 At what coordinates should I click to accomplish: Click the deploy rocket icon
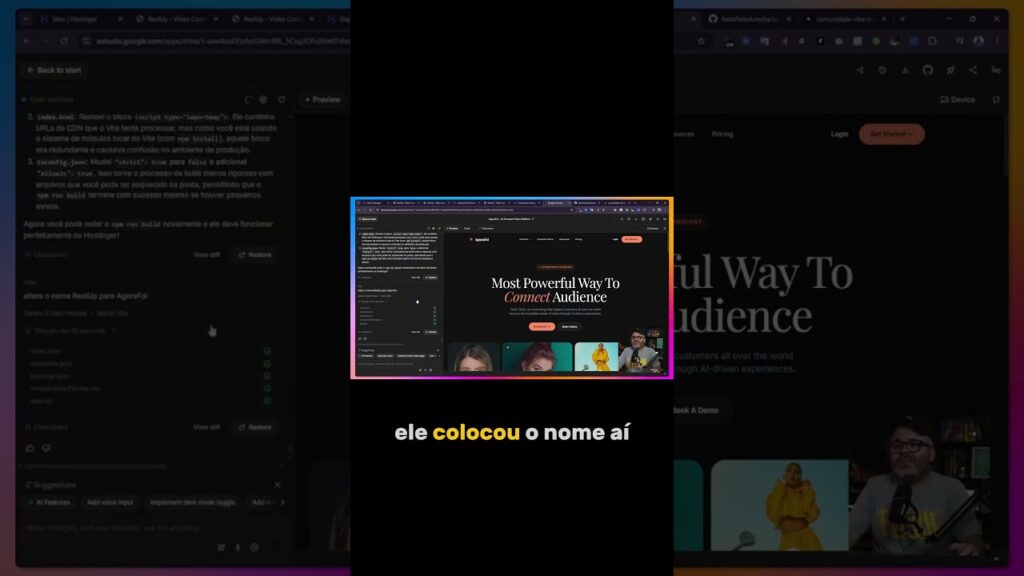click(950, 70)
